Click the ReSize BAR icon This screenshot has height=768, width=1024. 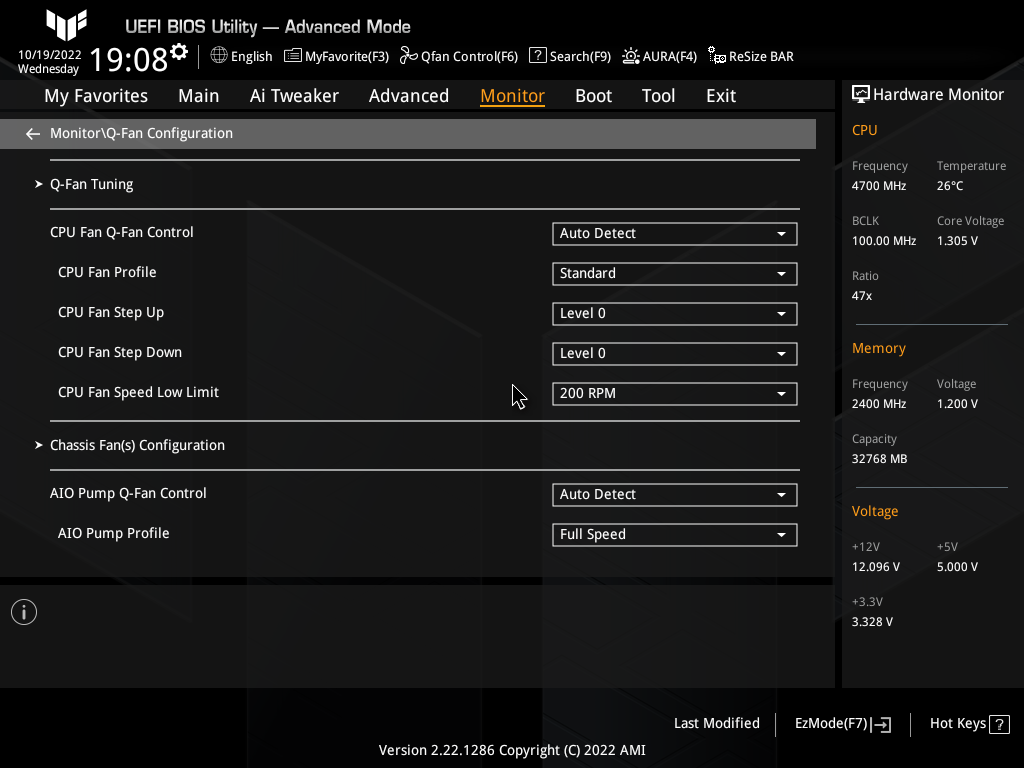pyautogui.click(x=715, y=56)
